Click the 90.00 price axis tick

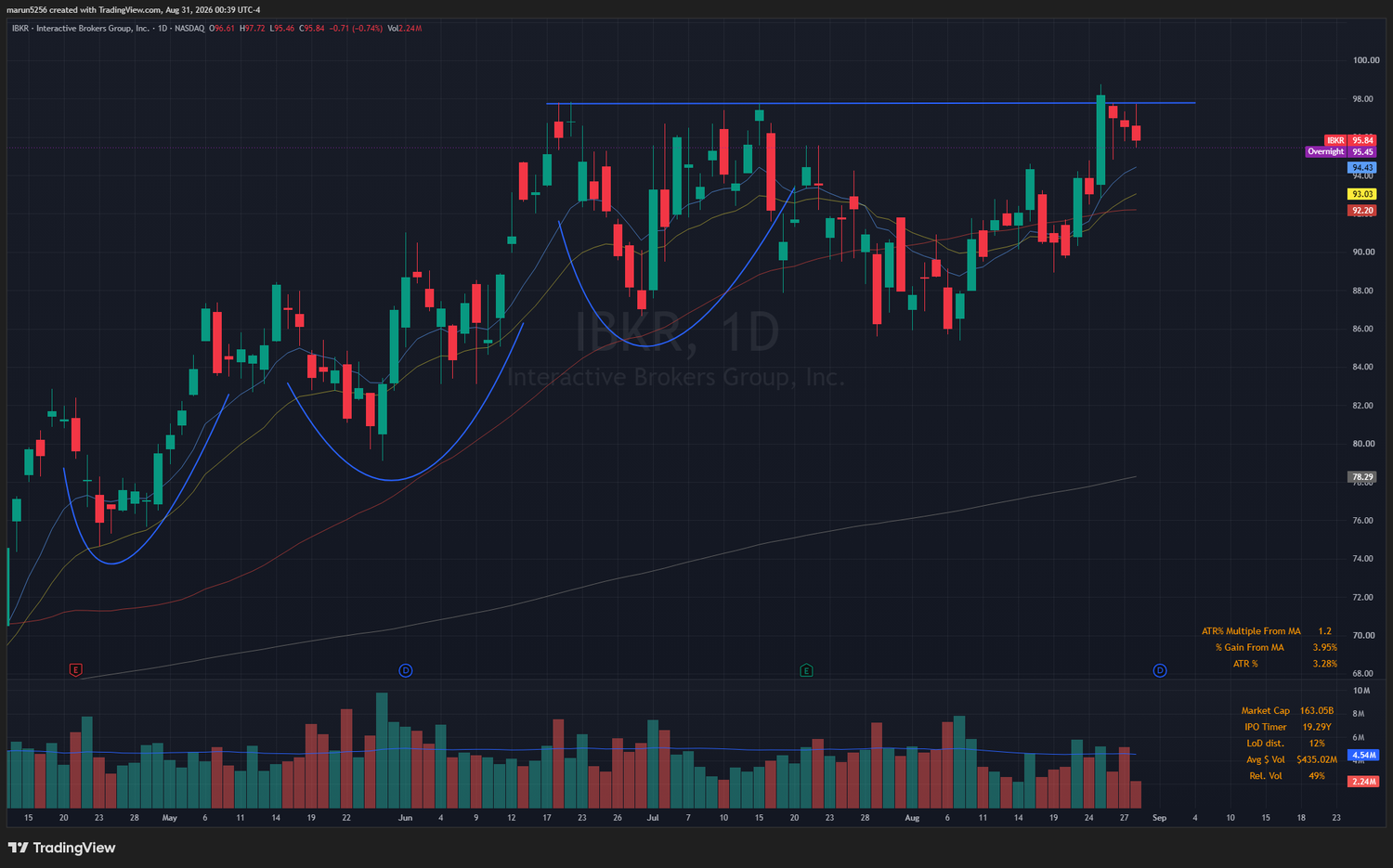pyautogui.click(x=1363, y=253)
